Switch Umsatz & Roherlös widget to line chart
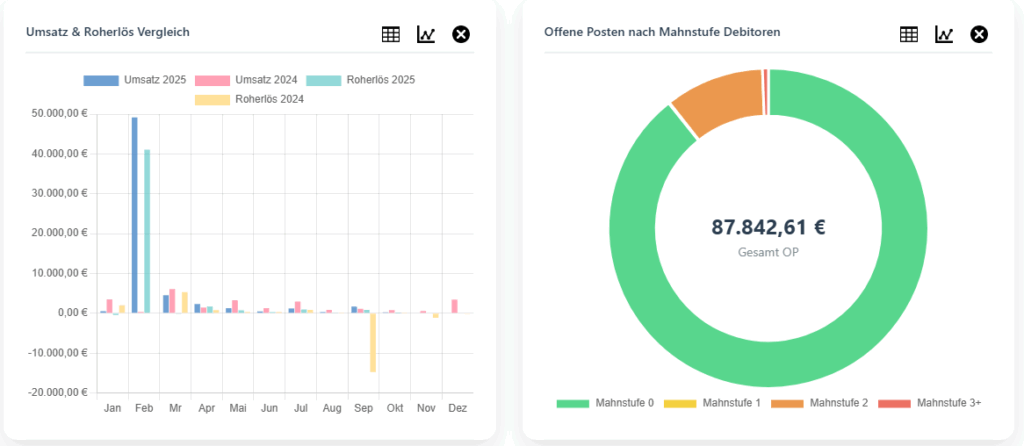This screenshot has height=446, width=1024. [426, 35]
